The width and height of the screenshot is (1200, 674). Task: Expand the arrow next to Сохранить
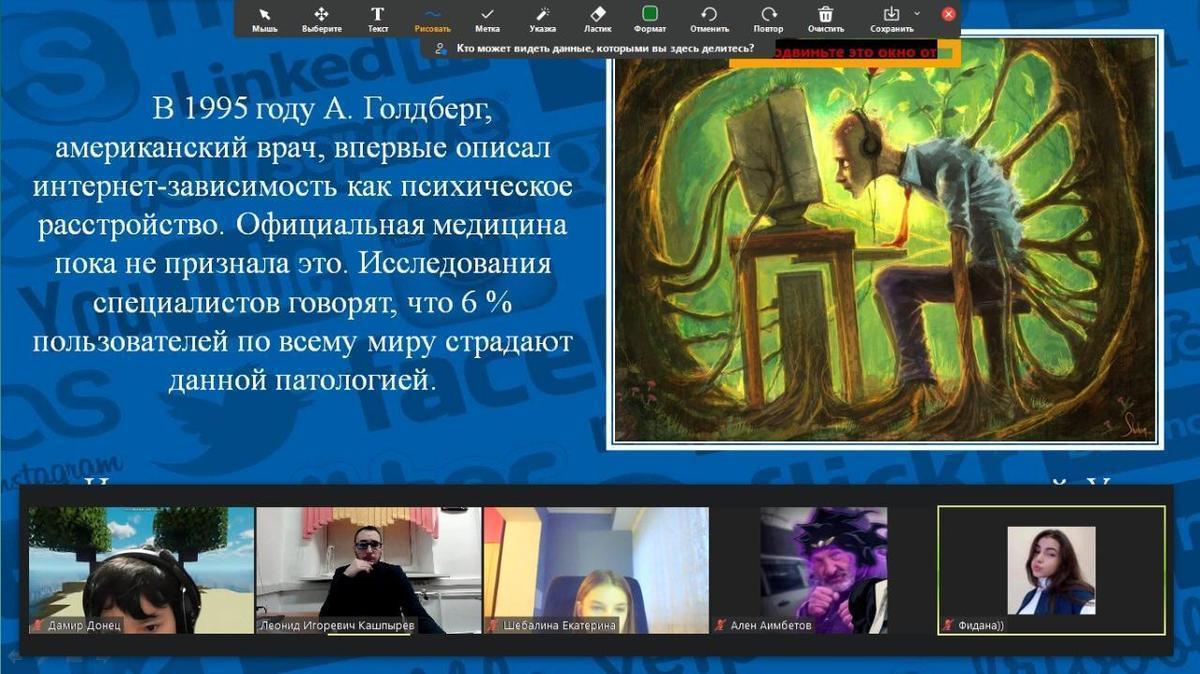click(917, 14)
